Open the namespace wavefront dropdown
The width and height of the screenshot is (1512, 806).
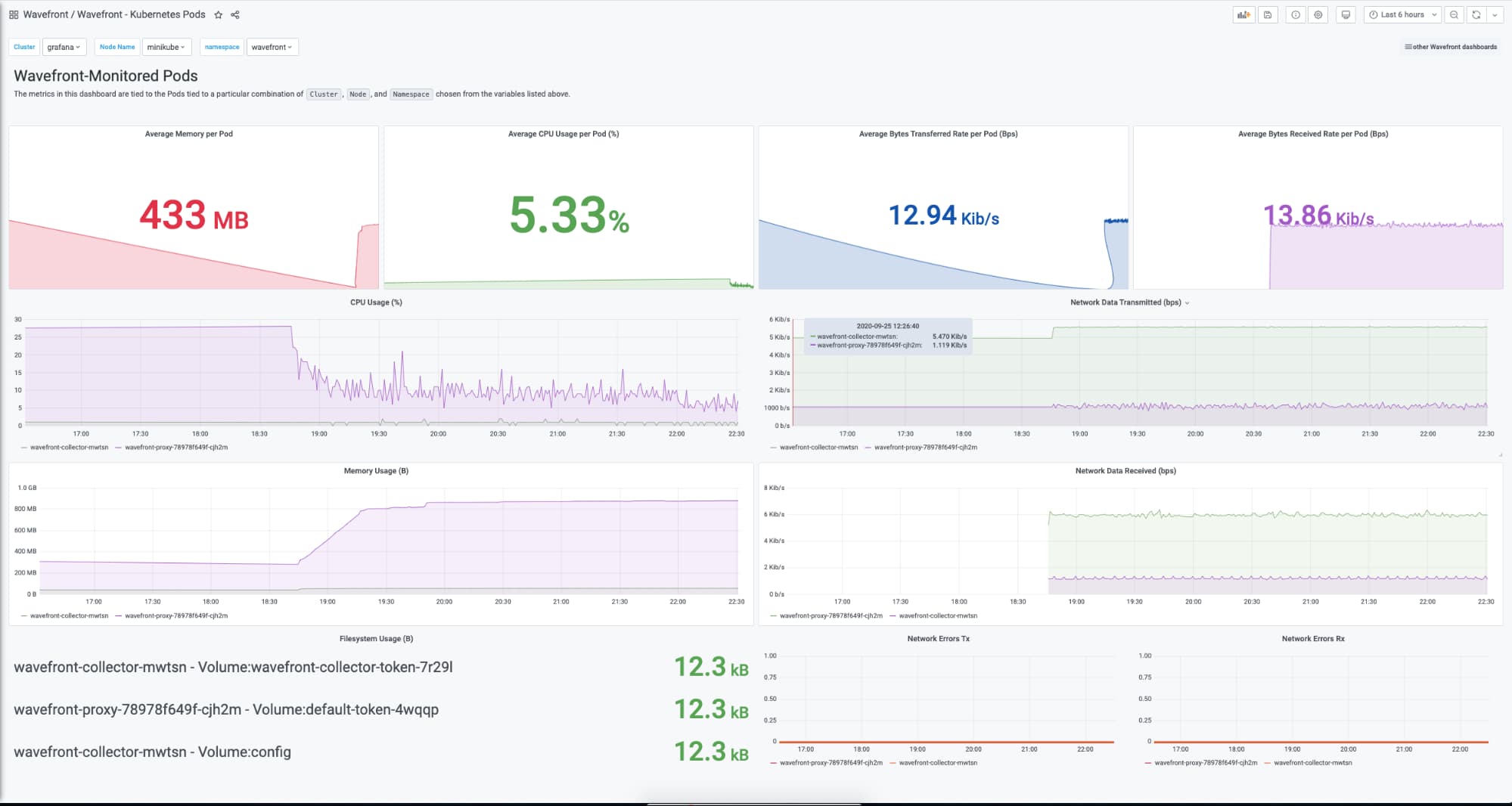(x=272, y=47)
